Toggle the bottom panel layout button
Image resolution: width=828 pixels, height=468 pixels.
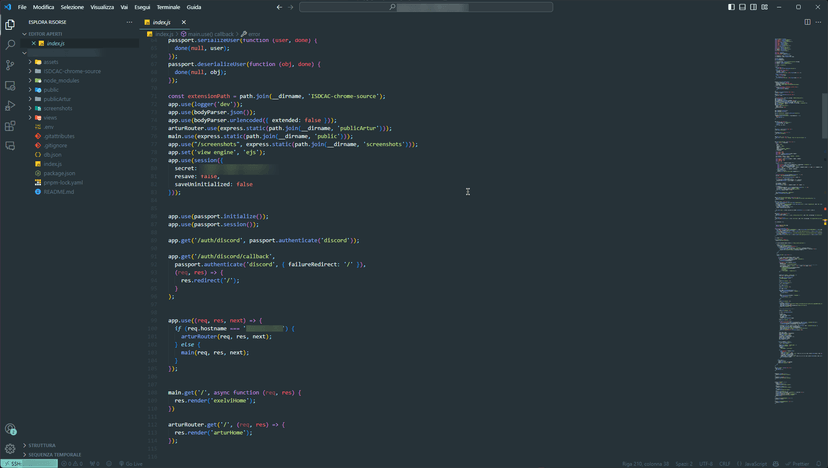(x=742, y=7)
